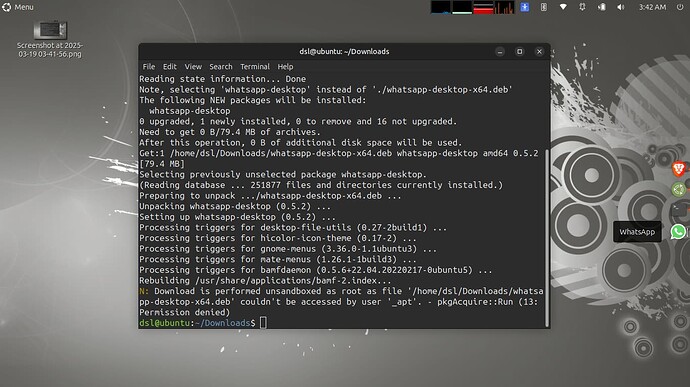Open the Search menu in the terminal
The image size is (690, 387).
(x=220, y=66)
